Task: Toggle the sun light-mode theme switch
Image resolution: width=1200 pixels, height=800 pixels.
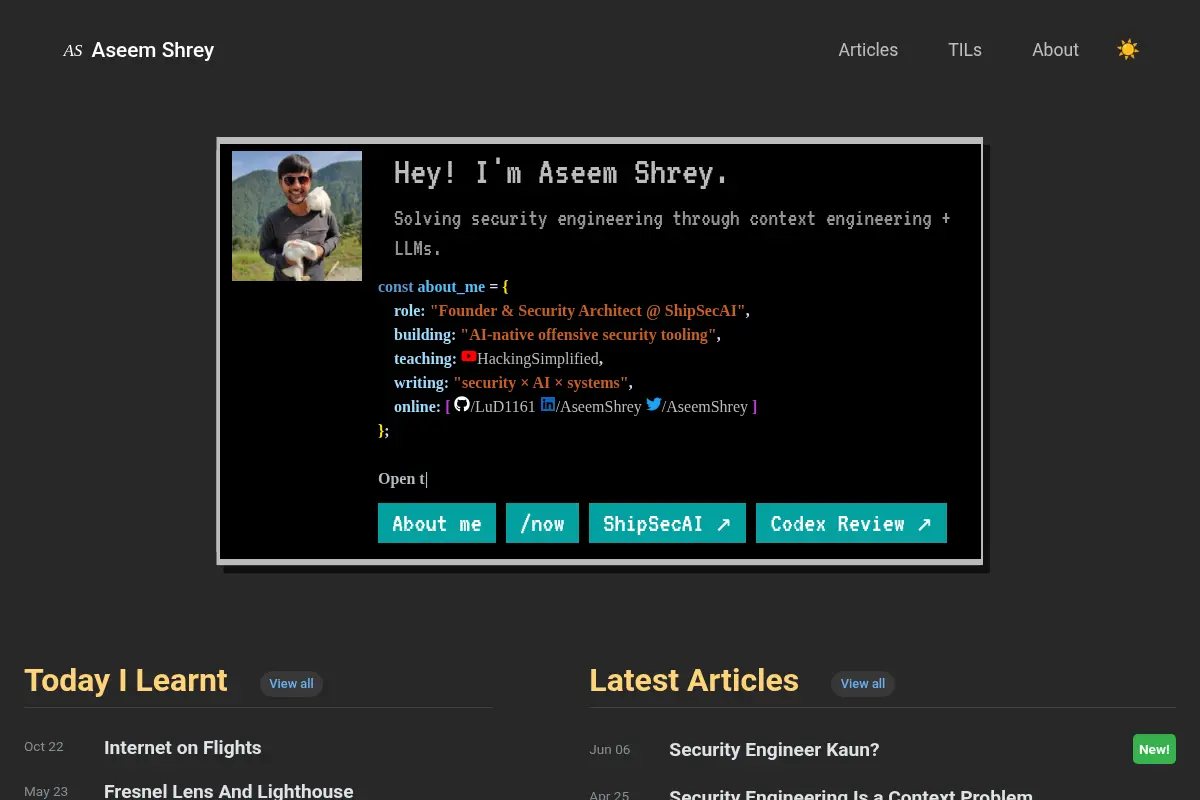Action: 1128,50
